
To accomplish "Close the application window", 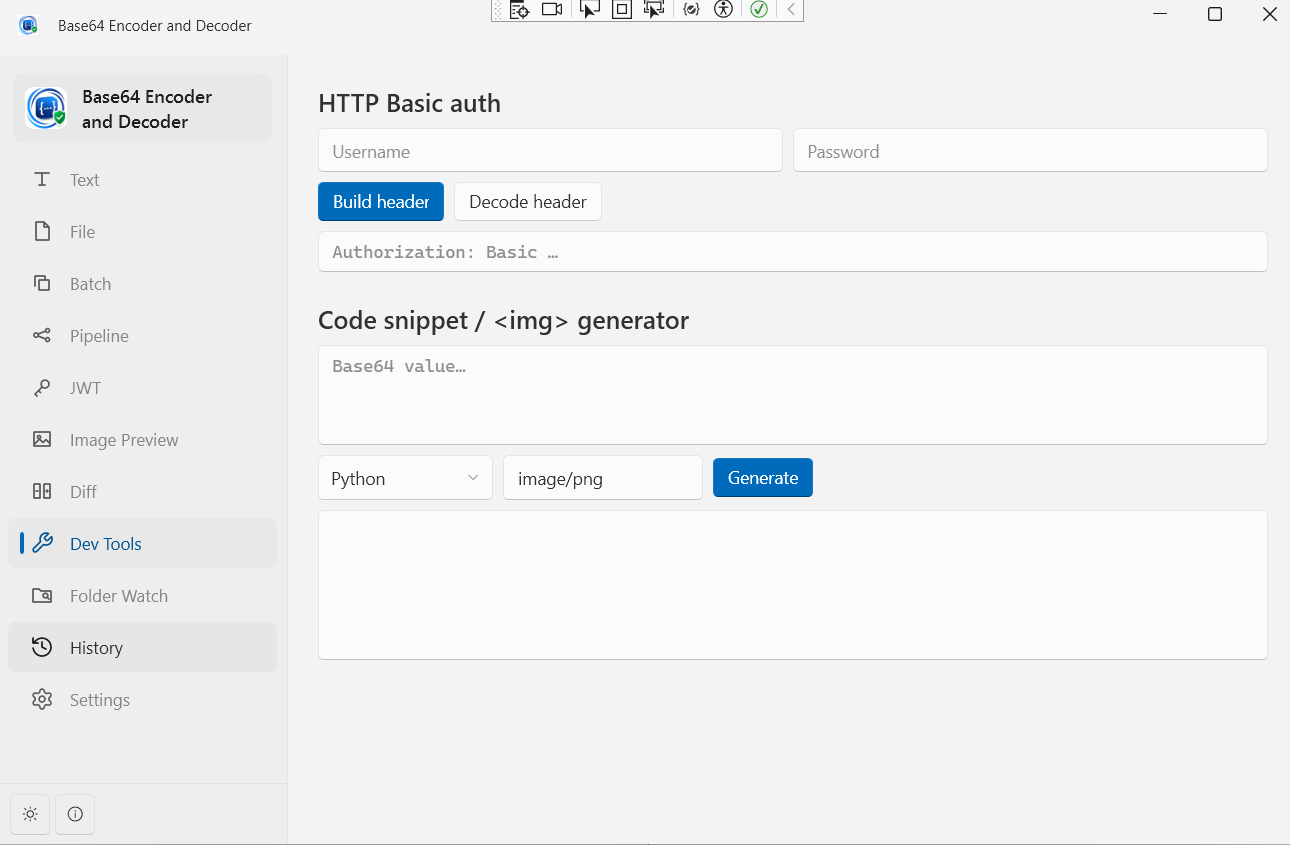I will [1269, 14].
